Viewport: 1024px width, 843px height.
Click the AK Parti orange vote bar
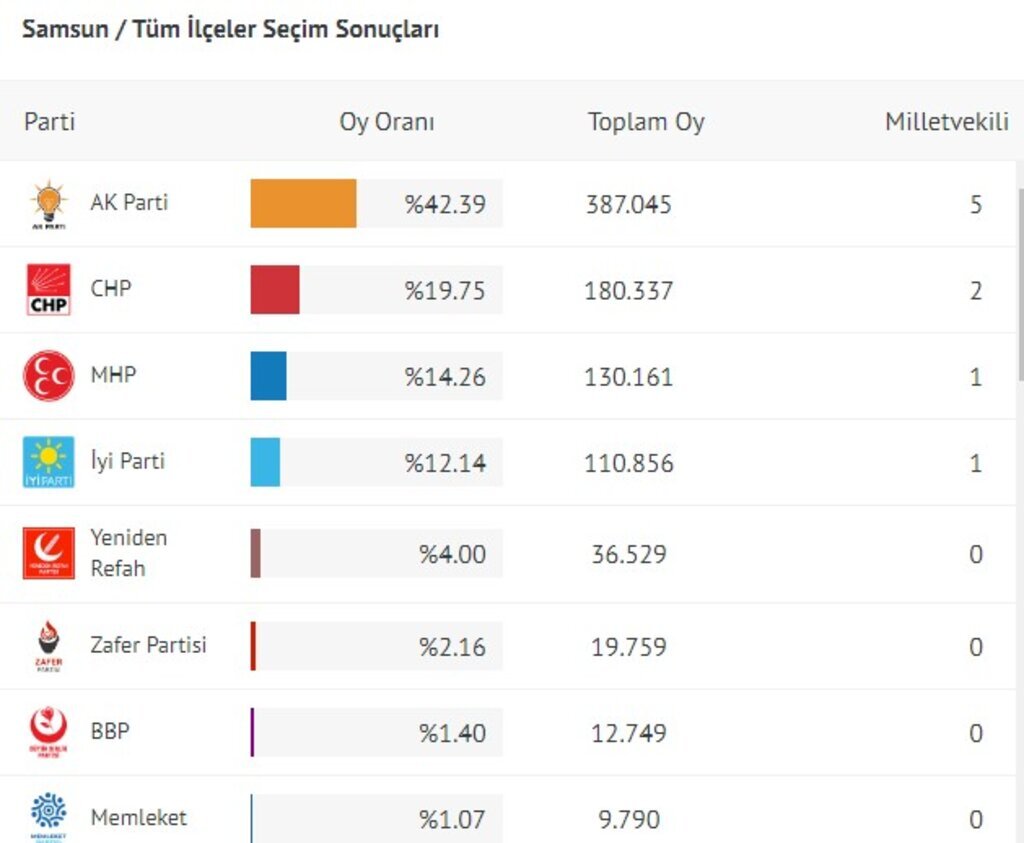click(x=303, y=204)
